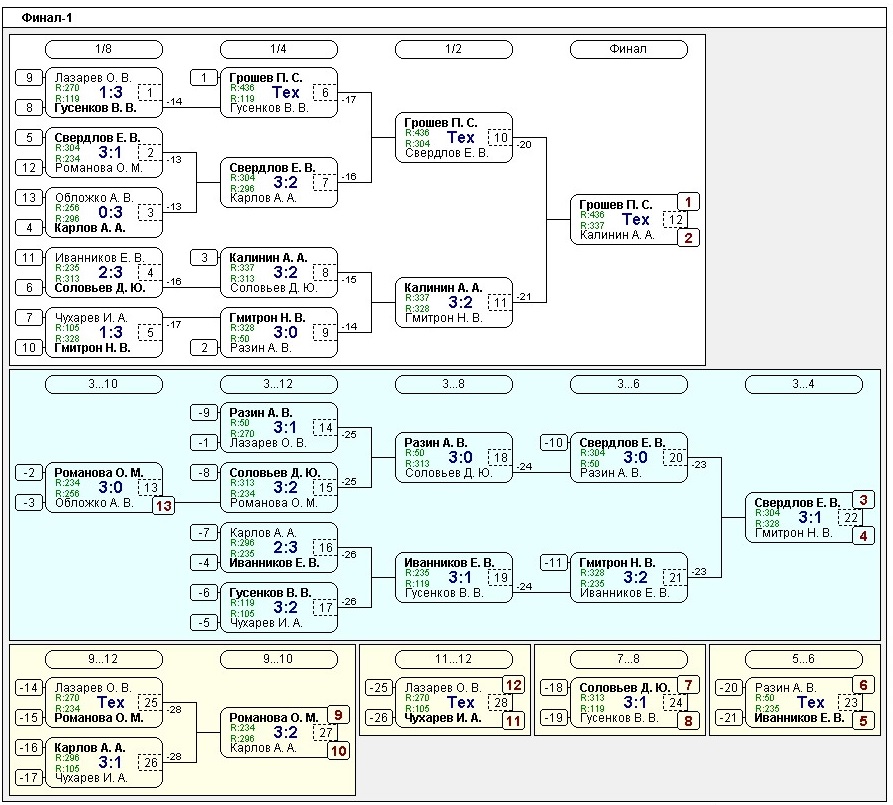Viewport: 893px width, 805px height.
Task: Click place badge 11 beside Чухарев
Action: (x=514, y=720)
